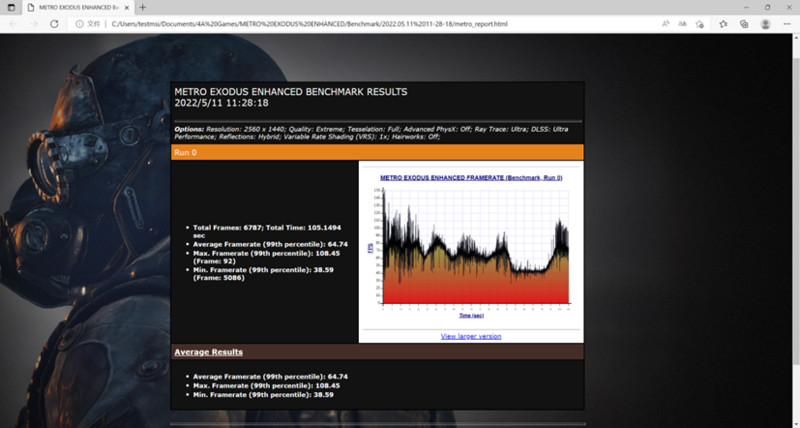Click the View larger version link
This screenshot has width=800, height=428.
point(470,336)
